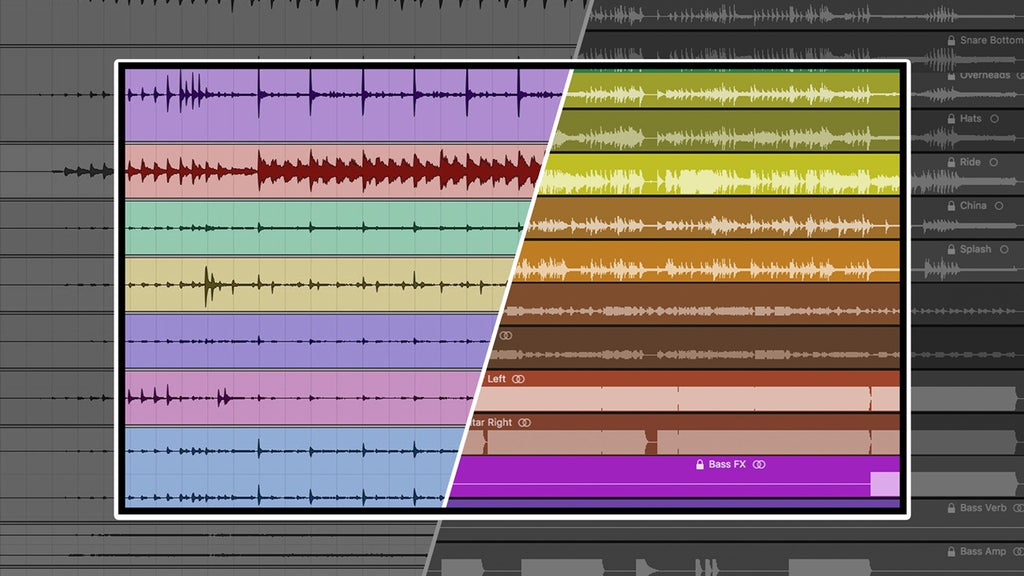1024x576 pixels.
Task: Click the light purple block in Bass FX
Action: (x=885, y=485)
